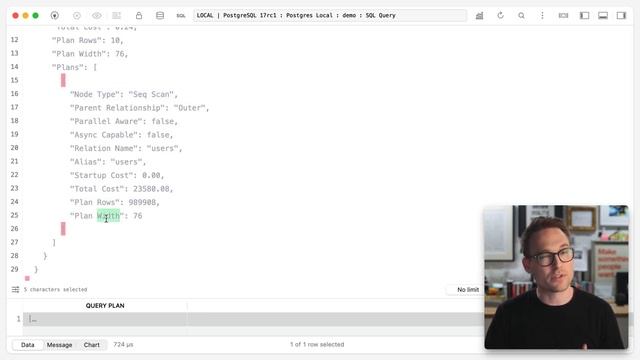Open the No limit dropdown
This screenshot has width=640, height=360.
coord(468,289)
